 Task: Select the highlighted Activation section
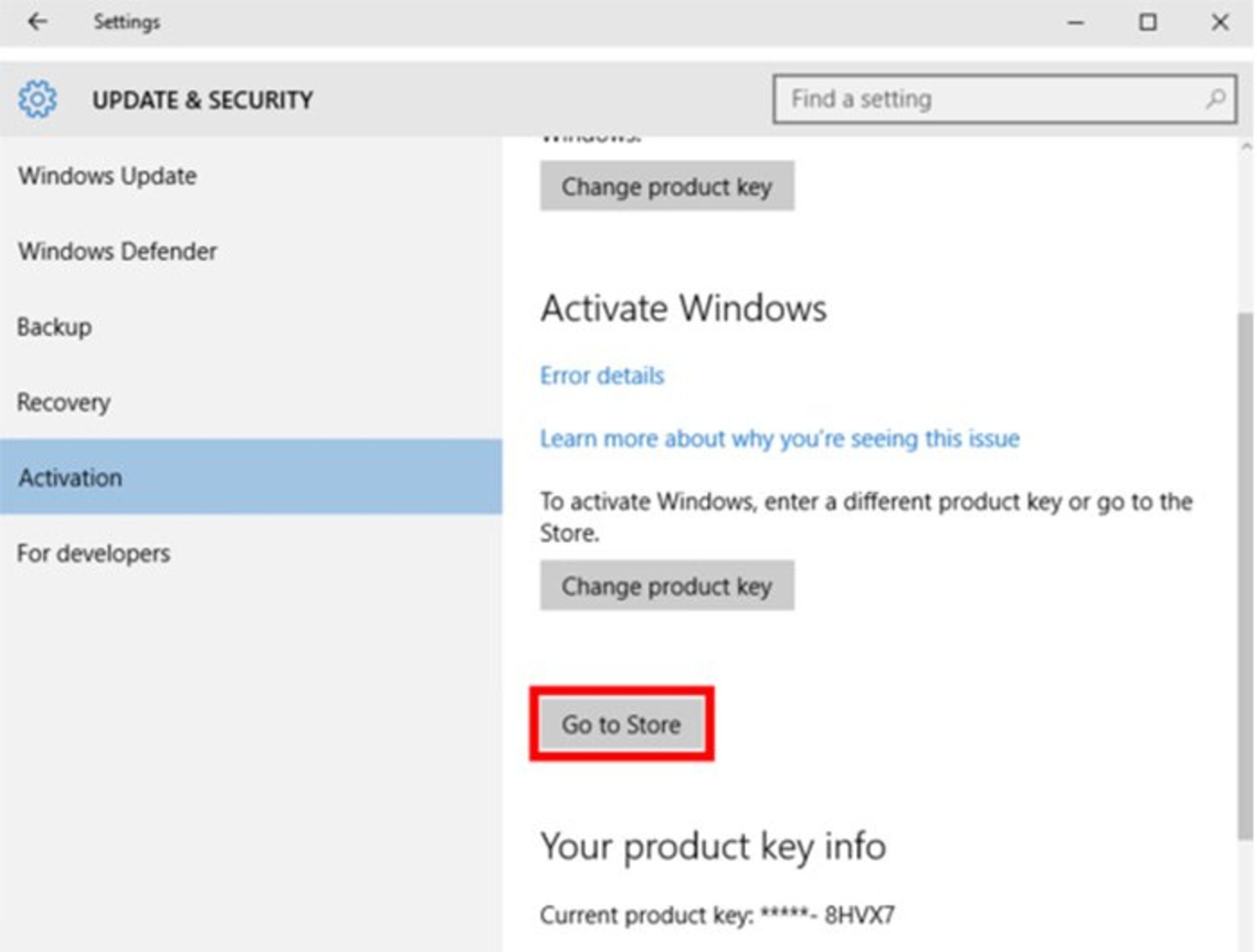point(72,477)
